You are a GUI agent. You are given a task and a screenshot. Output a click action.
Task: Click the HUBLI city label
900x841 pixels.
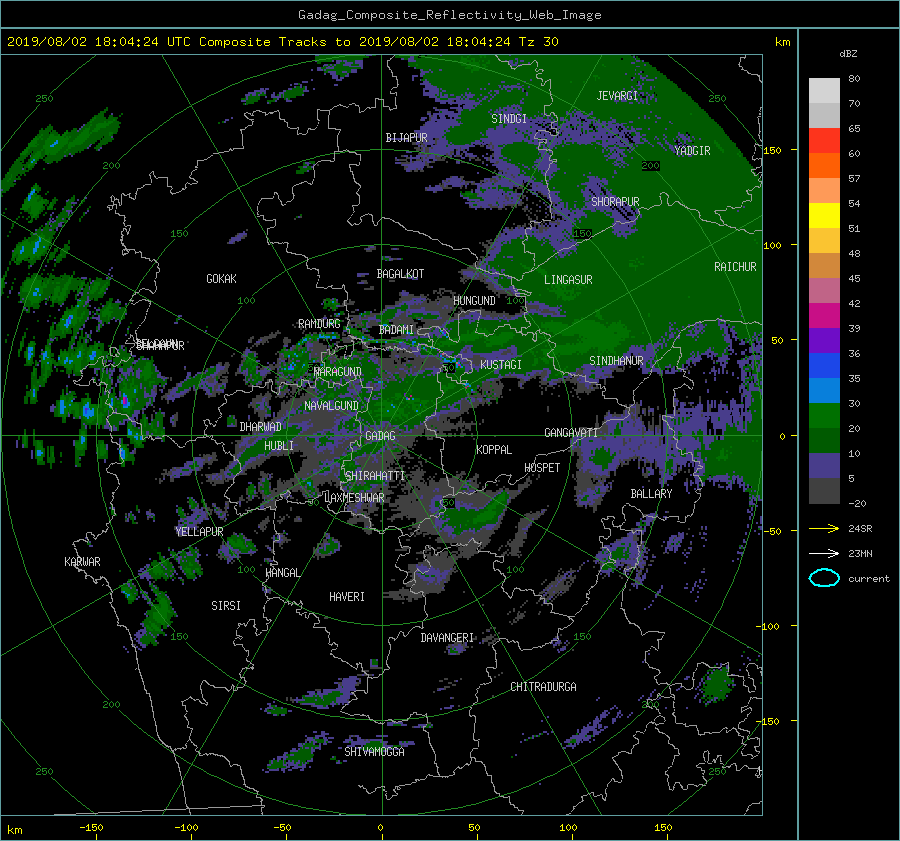pyautogui.click(x=279, y=446)
